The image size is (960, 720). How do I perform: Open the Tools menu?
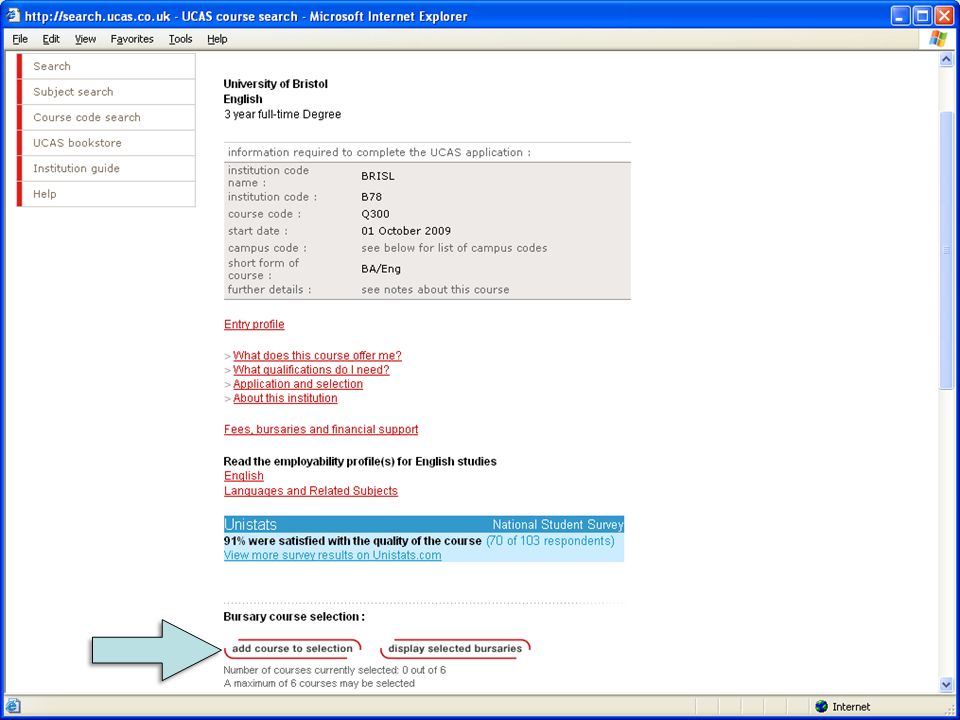pyautogui.click(x=180, y=39)
